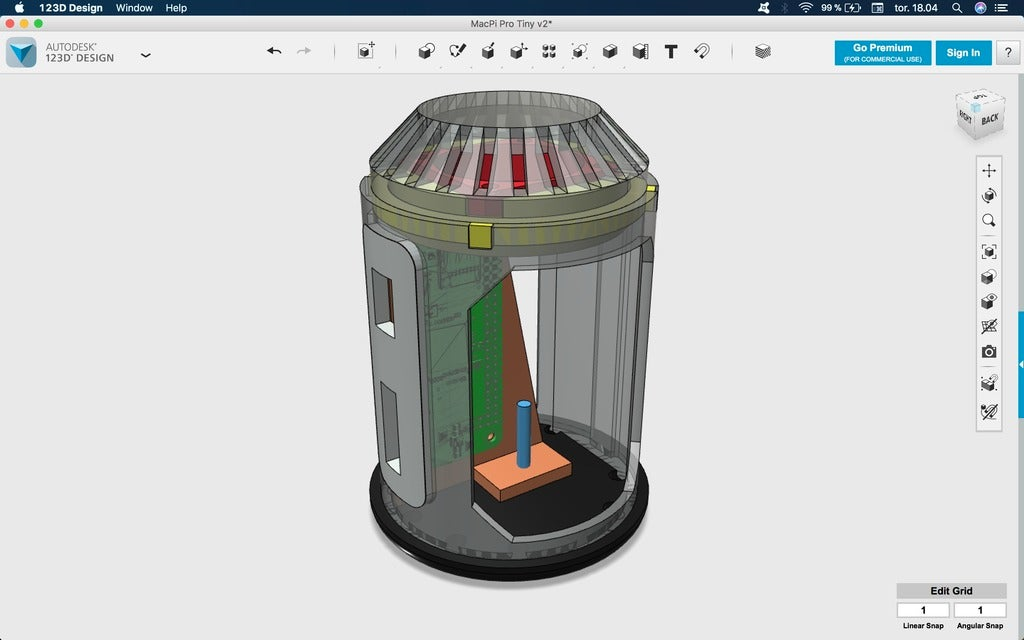
Task: Select the Orbit navigation tool
Action: (989, 195)
